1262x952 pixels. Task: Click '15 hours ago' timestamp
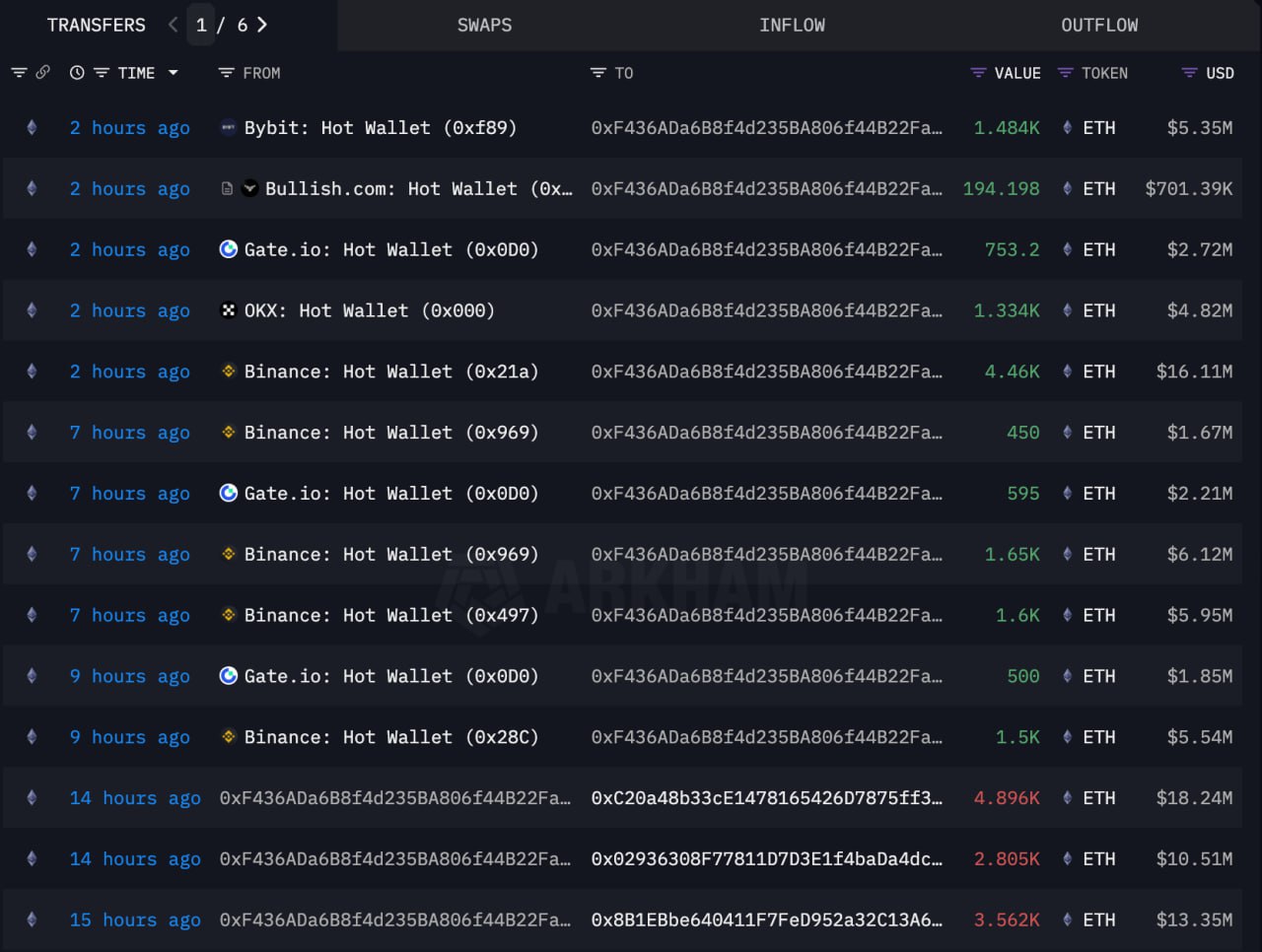coord(135,919)
